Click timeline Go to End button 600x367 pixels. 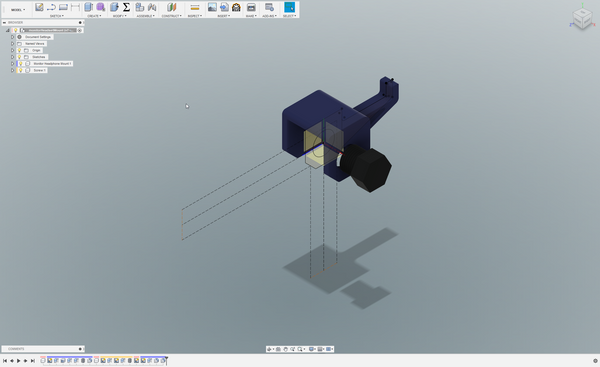pos(33,360)
